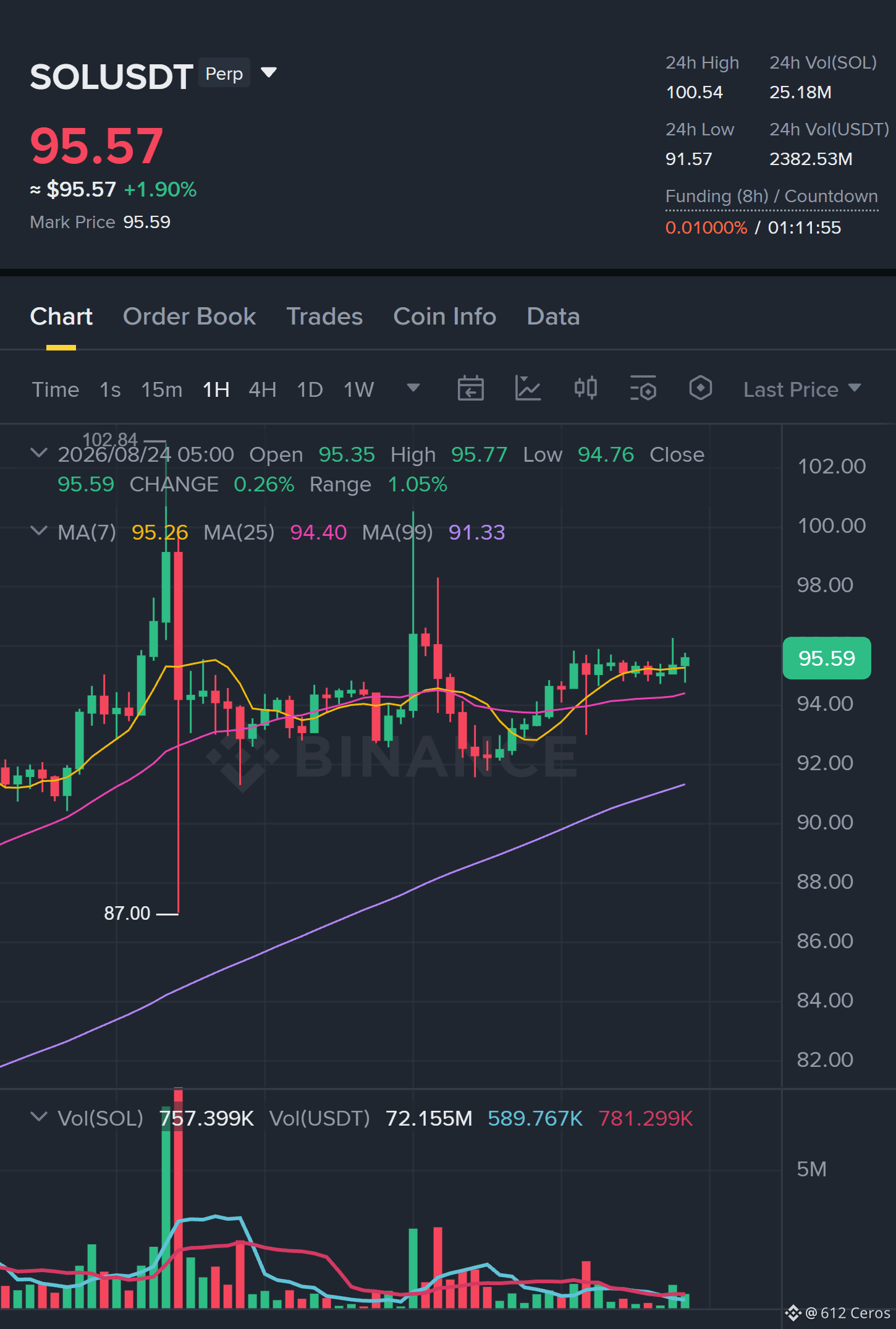Open the Coin Info tab
896x1329 pixels.
coord(445,316)
